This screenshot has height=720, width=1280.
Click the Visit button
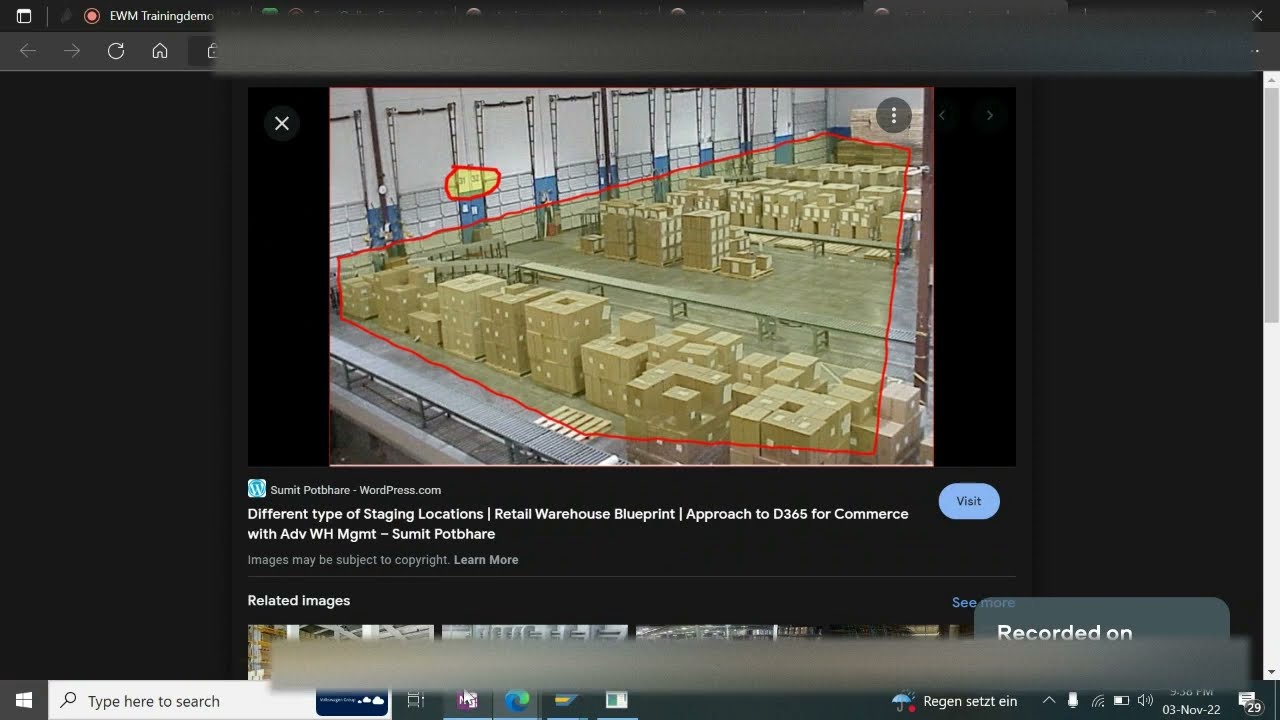point(969,501)
